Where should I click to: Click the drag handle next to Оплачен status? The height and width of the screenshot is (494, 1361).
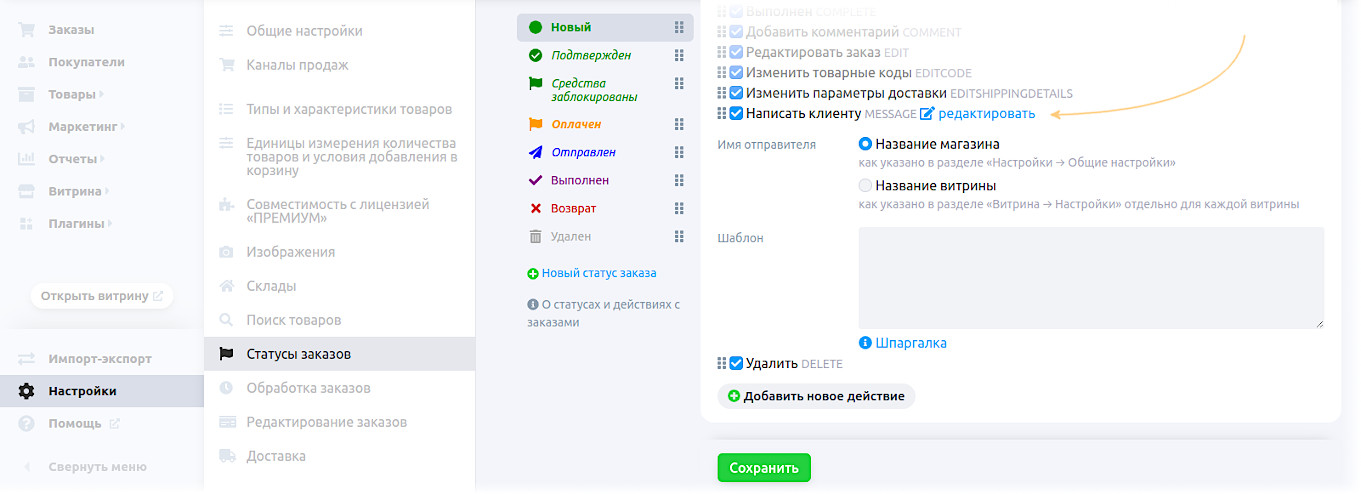tap(679, 125)
